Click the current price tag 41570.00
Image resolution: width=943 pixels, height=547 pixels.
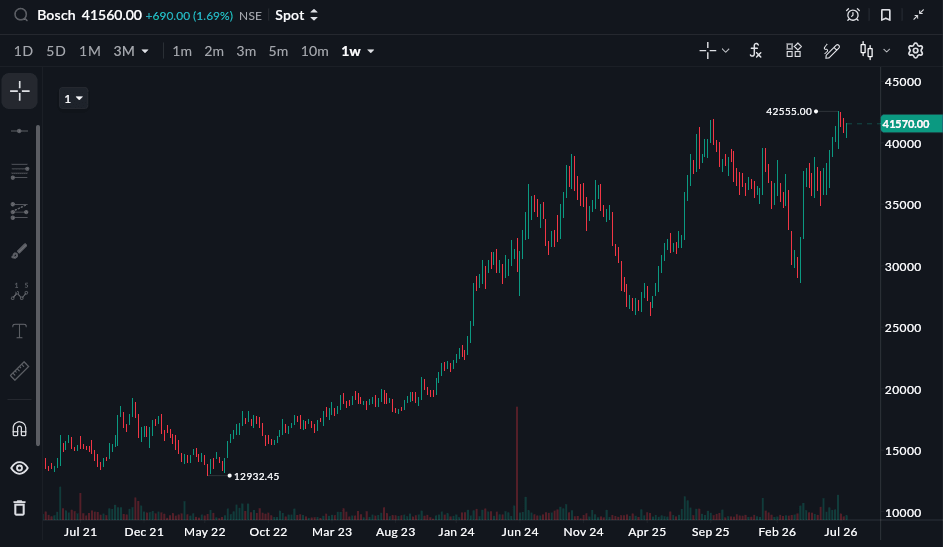point(911,124)
